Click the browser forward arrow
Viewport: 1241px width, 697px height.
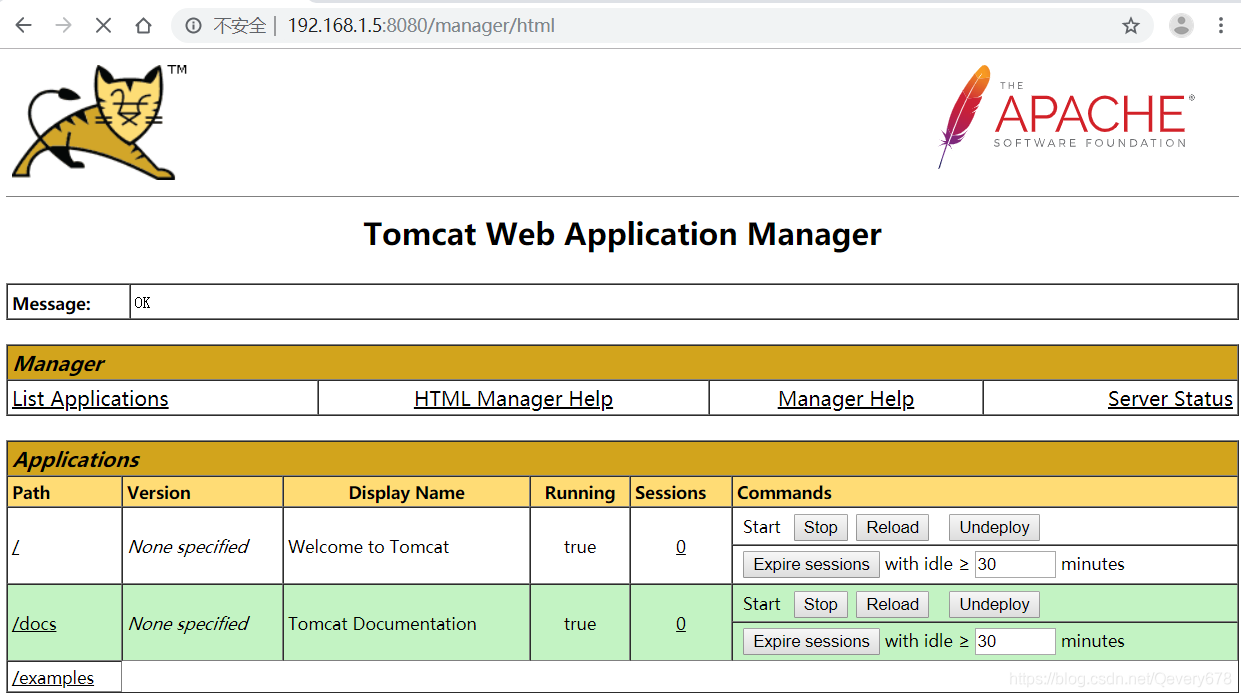click(x=63, y=25)
